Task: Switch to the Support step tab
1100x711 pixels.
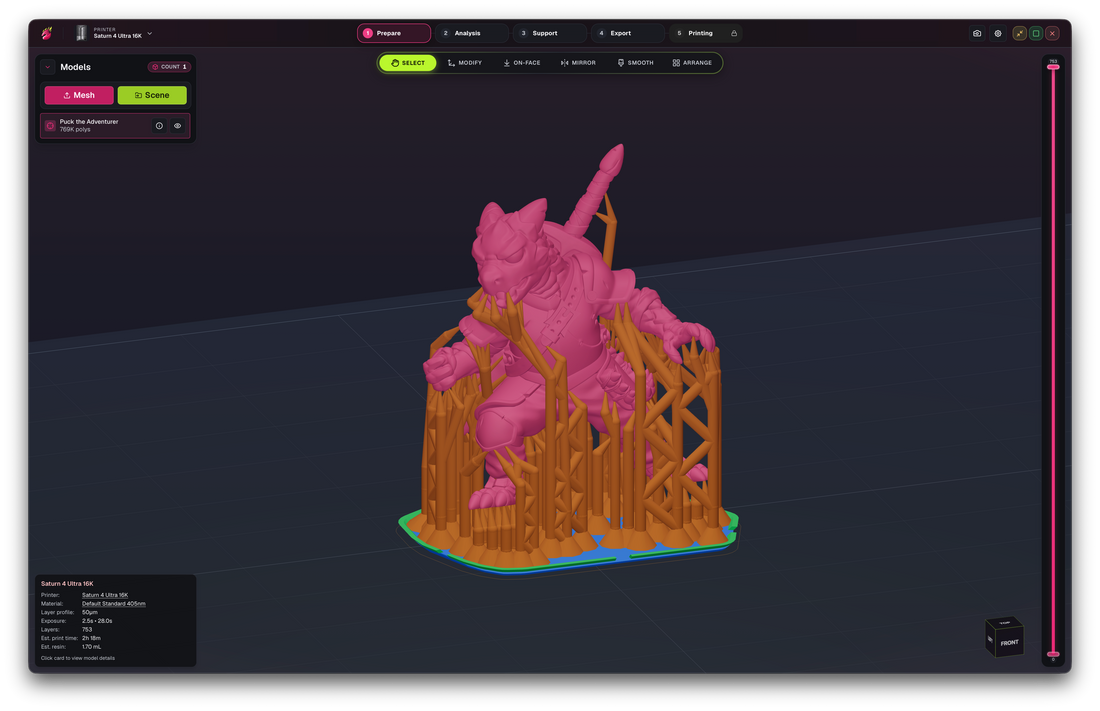Action: [x=549, y=33]
